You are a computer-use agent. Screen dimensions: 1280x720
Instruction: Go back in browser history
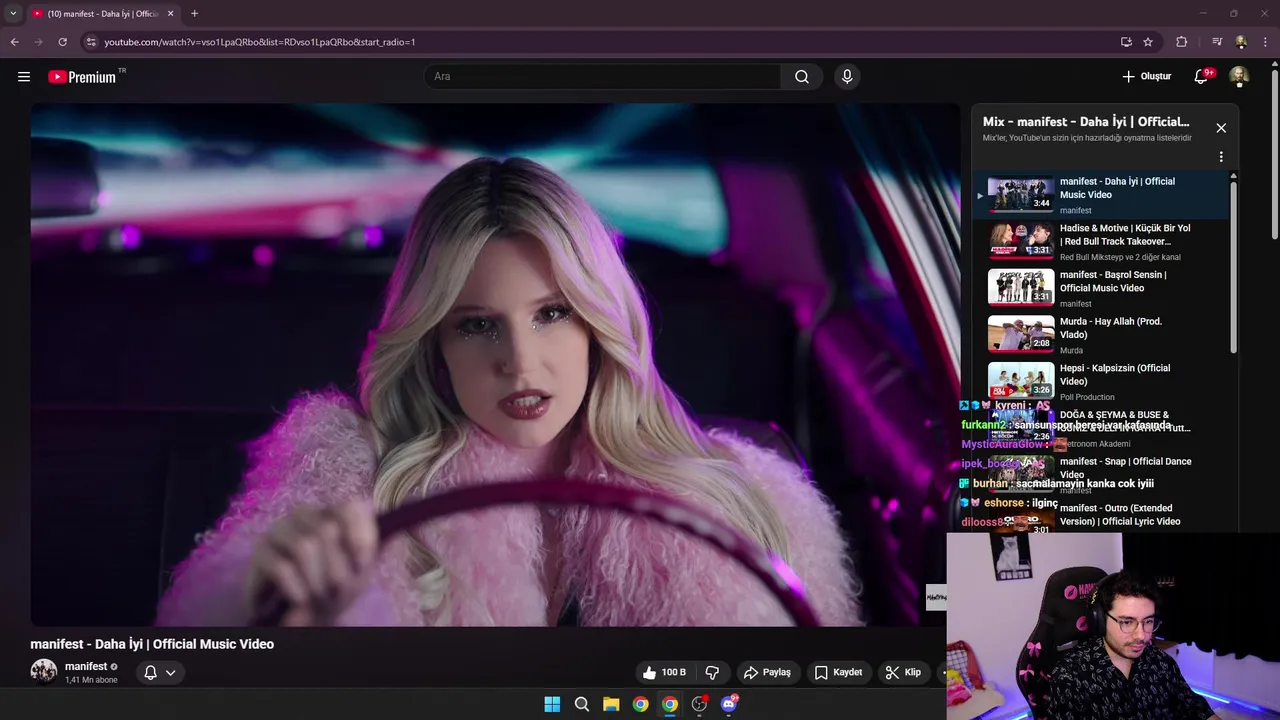tap(14, 42)
